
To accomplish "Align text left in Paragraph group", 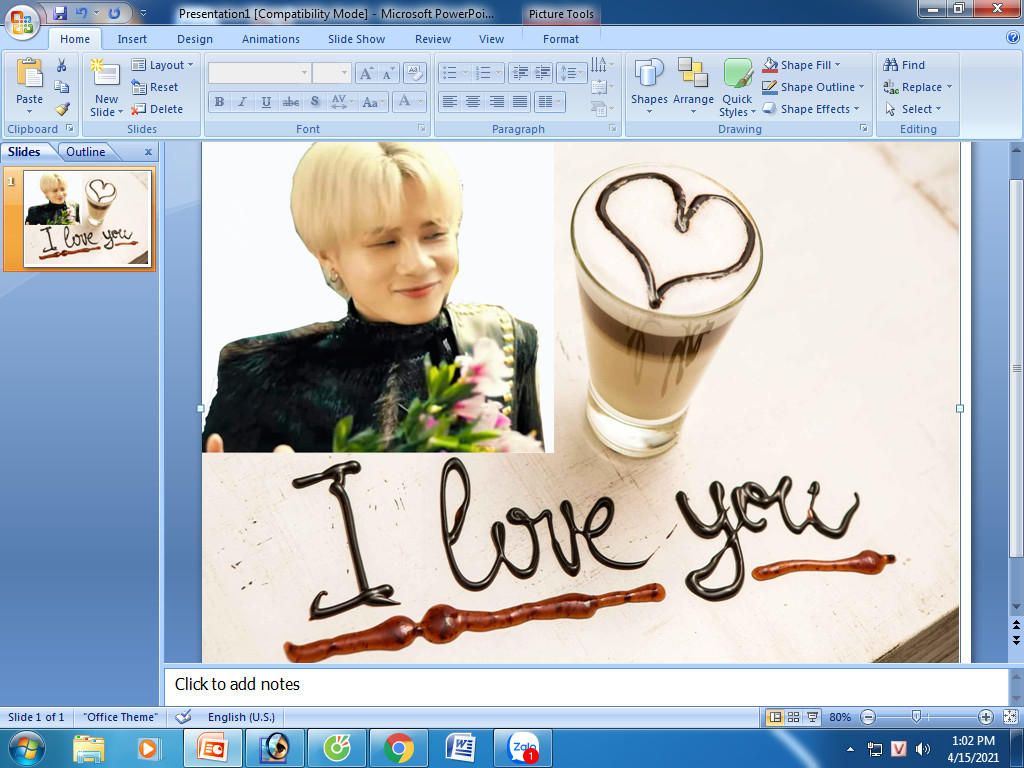I will point(449,101).
